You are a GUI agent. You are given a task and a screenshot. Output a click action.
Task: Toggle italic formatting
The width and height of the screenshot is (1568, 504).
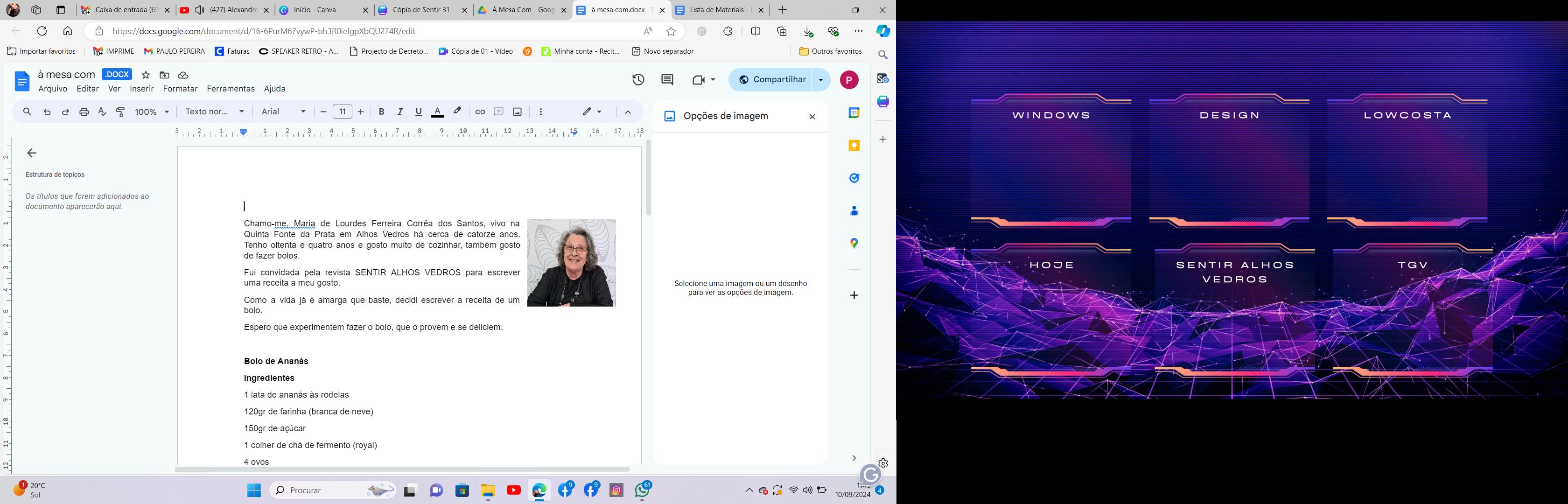coord(400,112)
